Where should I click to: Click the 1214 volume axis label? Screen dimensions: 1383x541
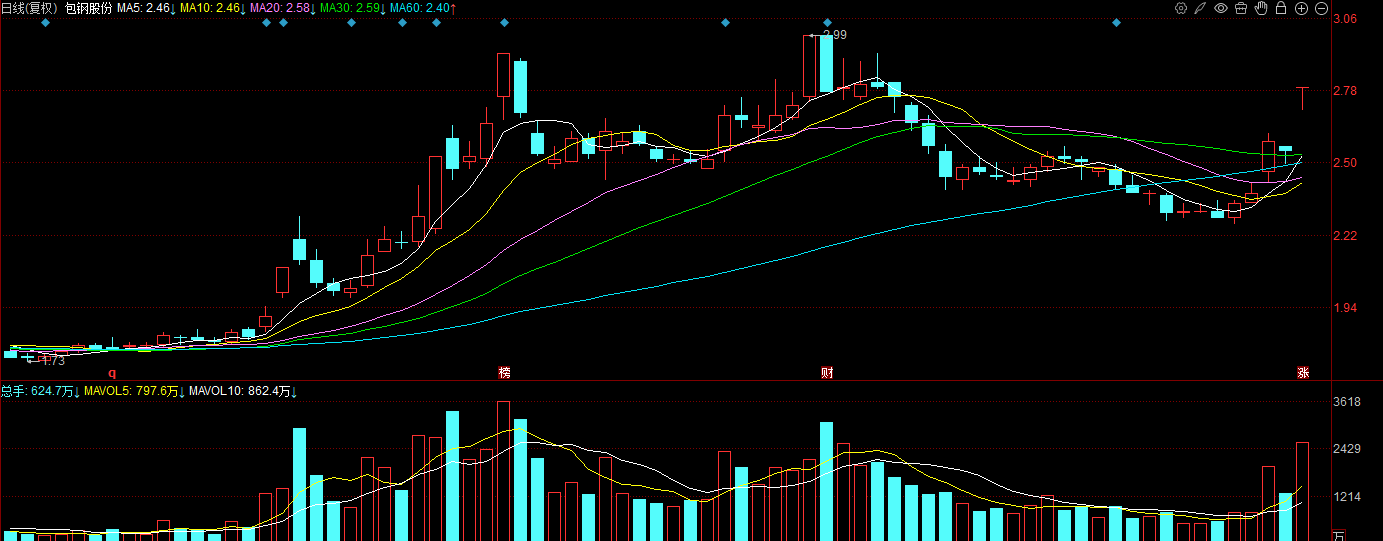1347,497
